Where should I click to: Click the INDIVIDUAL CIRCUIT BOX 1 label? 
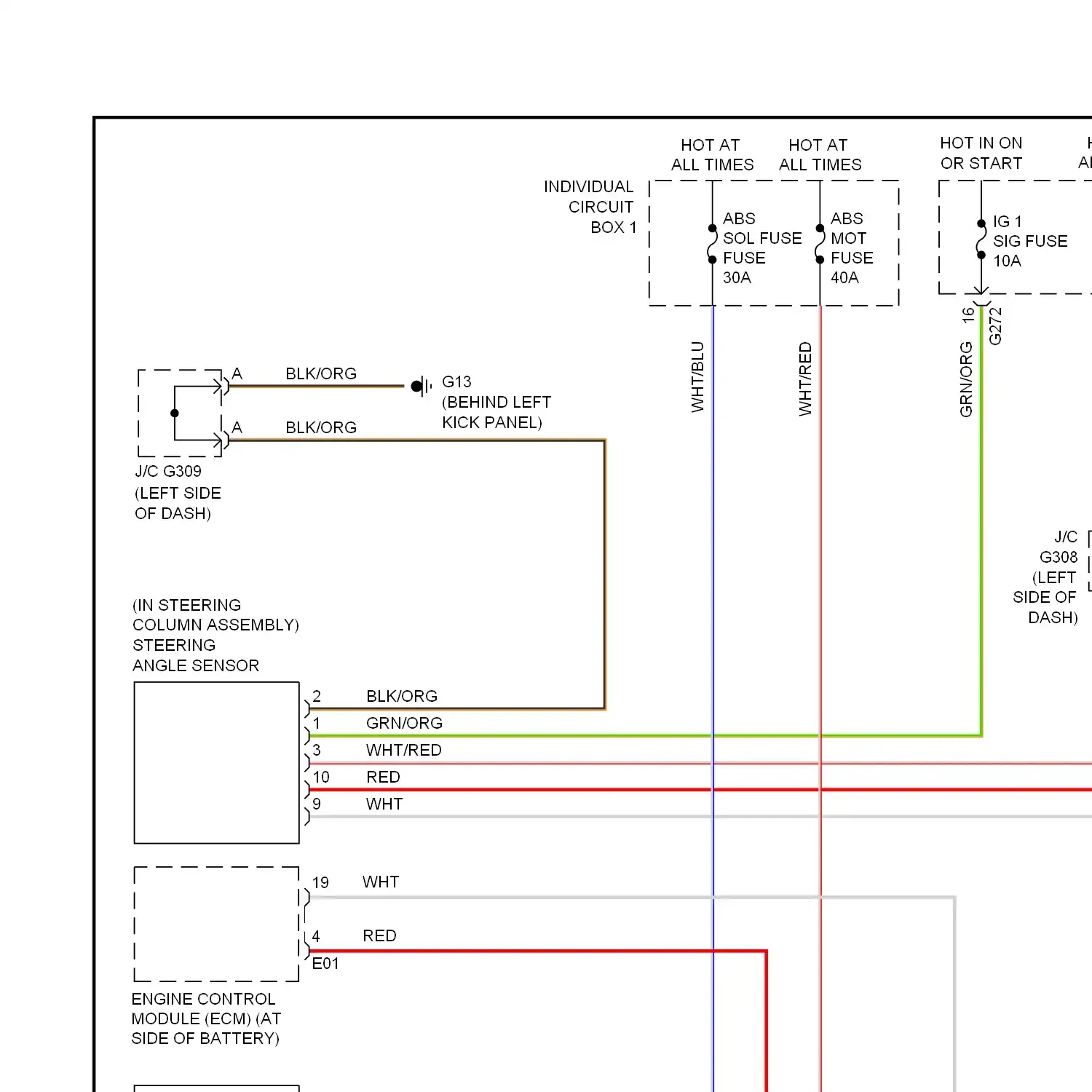(x=590, y=207)
